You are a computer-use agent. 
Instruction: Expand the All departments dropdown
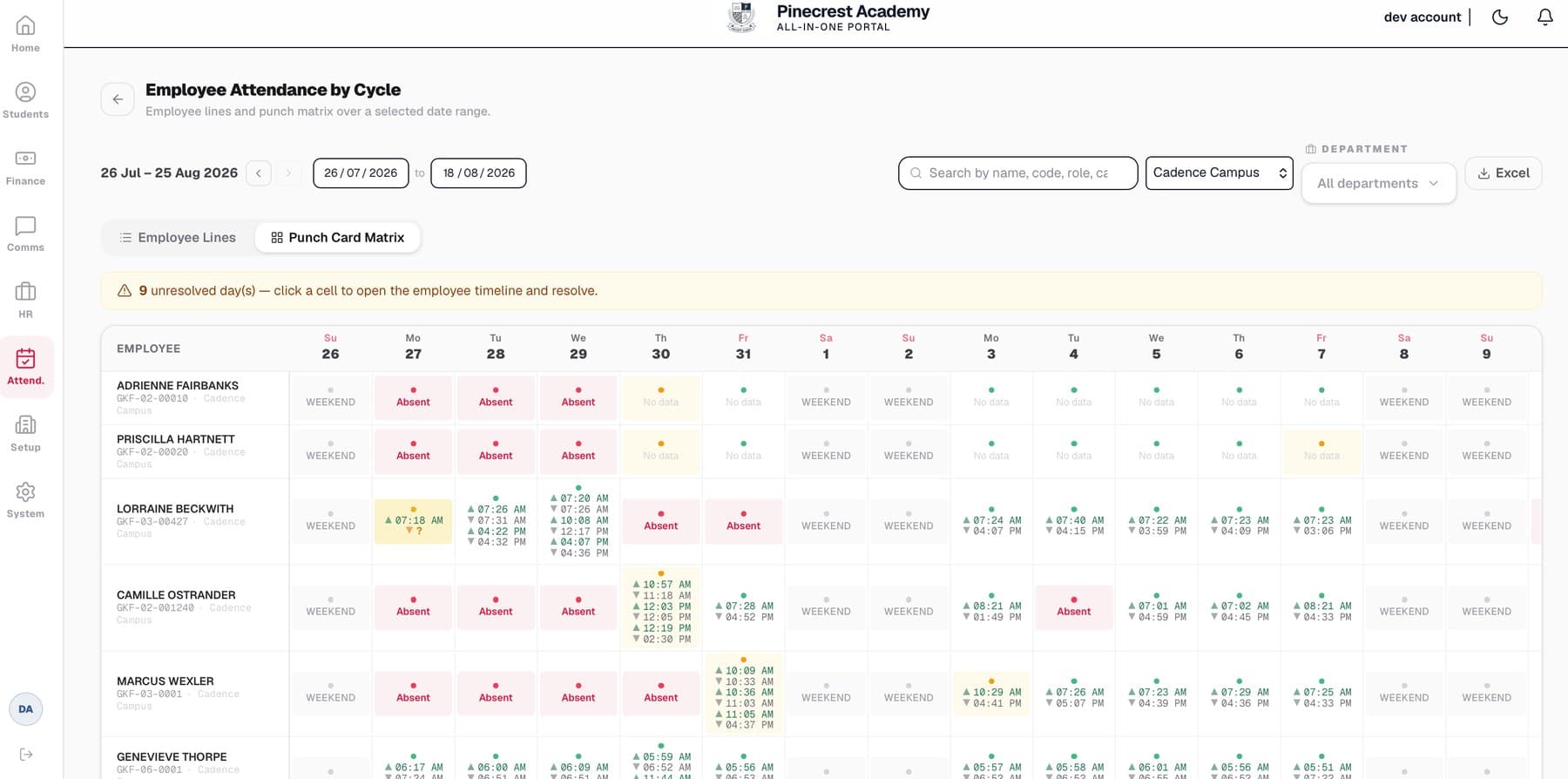1378,183
